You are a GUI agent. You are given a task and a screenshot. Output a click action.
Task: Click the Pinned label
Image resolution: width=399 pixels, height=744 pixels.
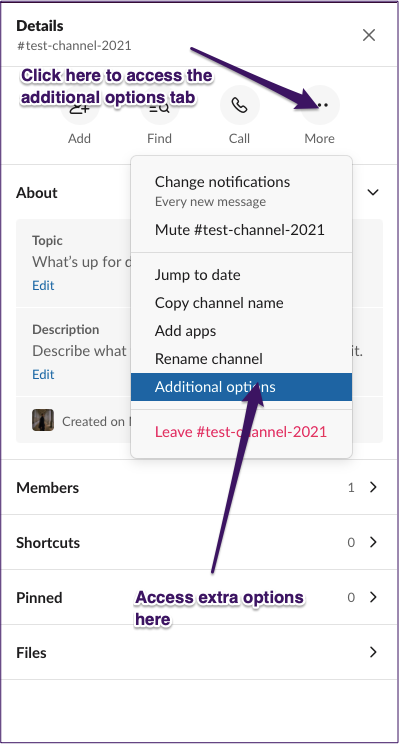[39, 598]
